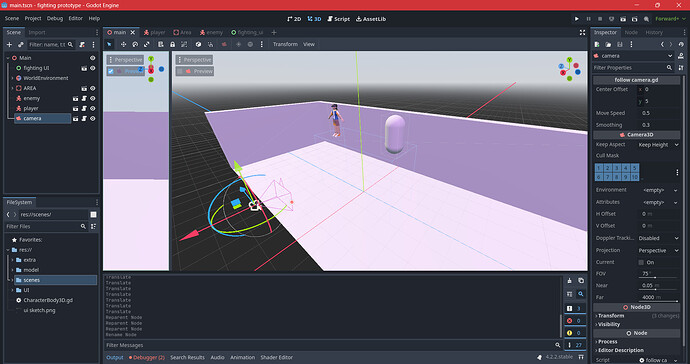
Task: Open Attributes resource dropdown
Action: 660,202
